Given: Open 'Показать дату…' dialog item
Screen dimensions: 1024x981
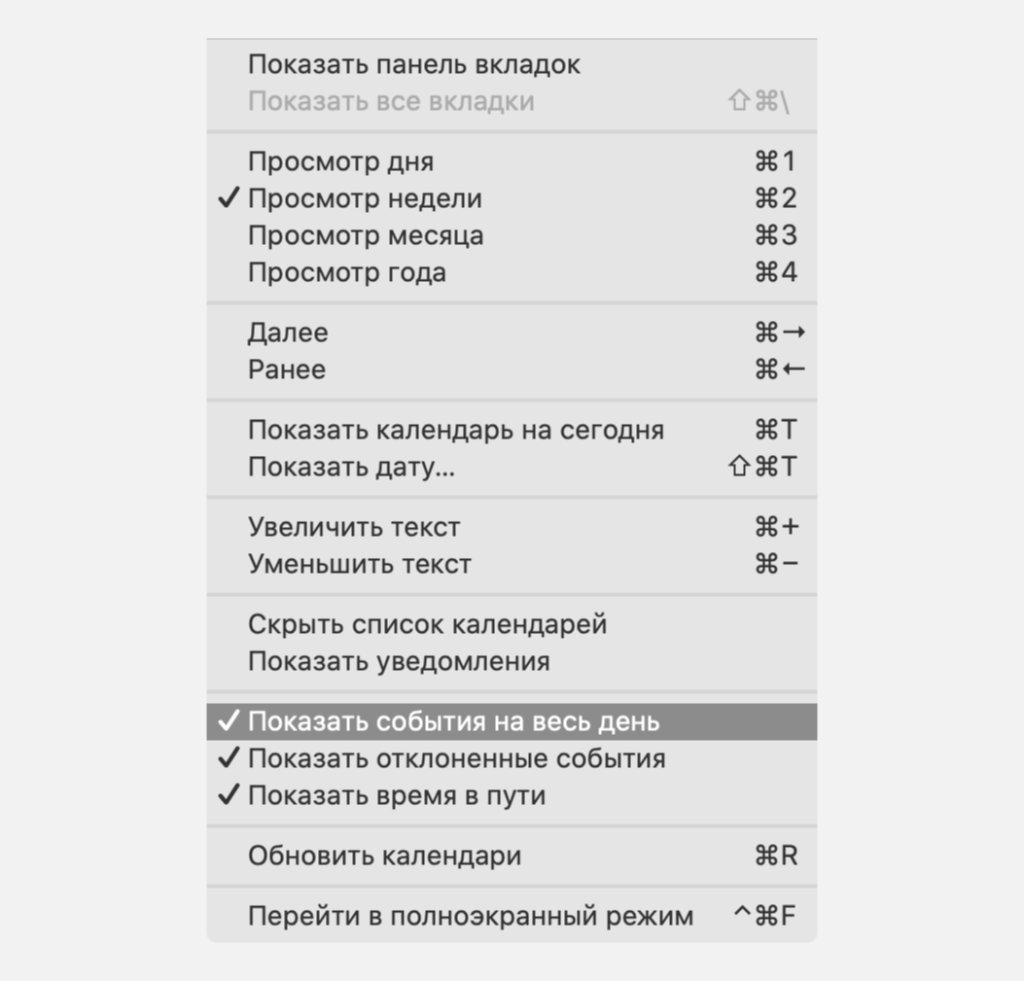Looking at the screenshot, I should (x=351, y=467).
